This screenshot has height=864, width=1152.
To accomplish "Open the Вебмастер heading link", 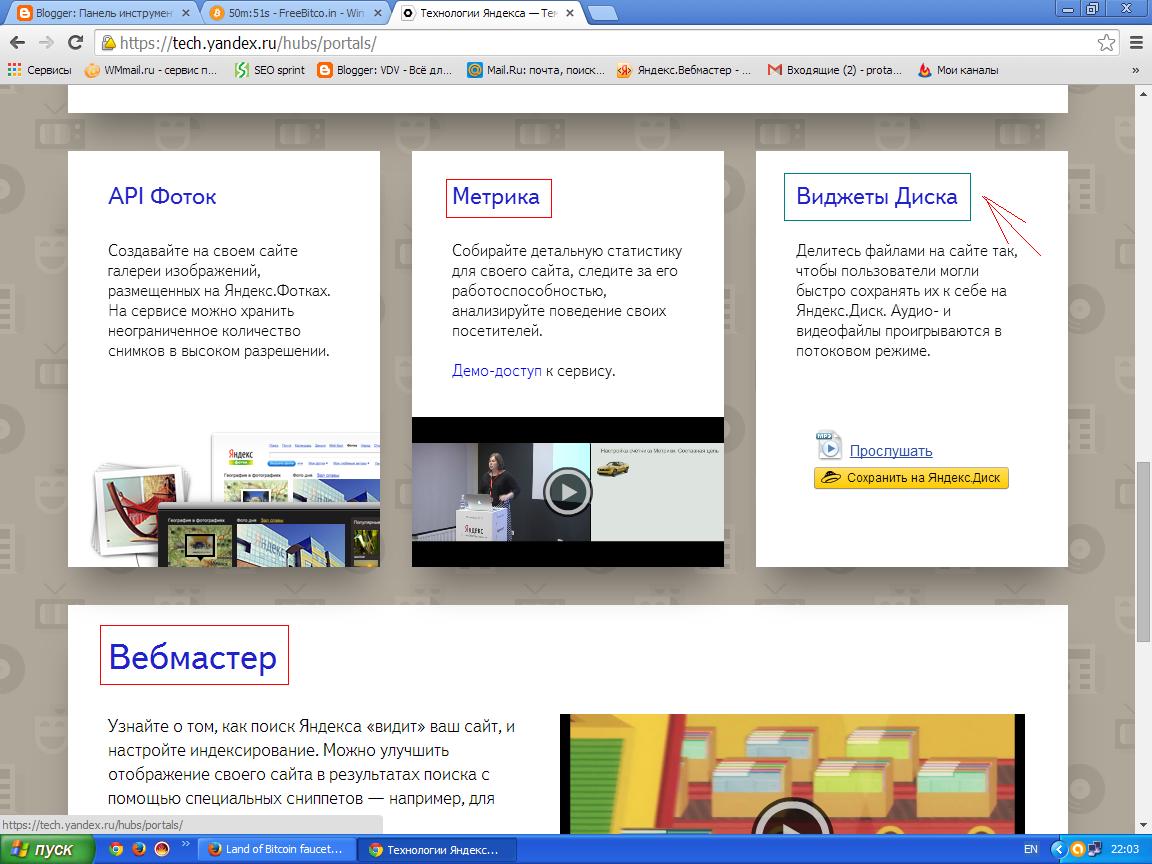I will coord(193,656).
